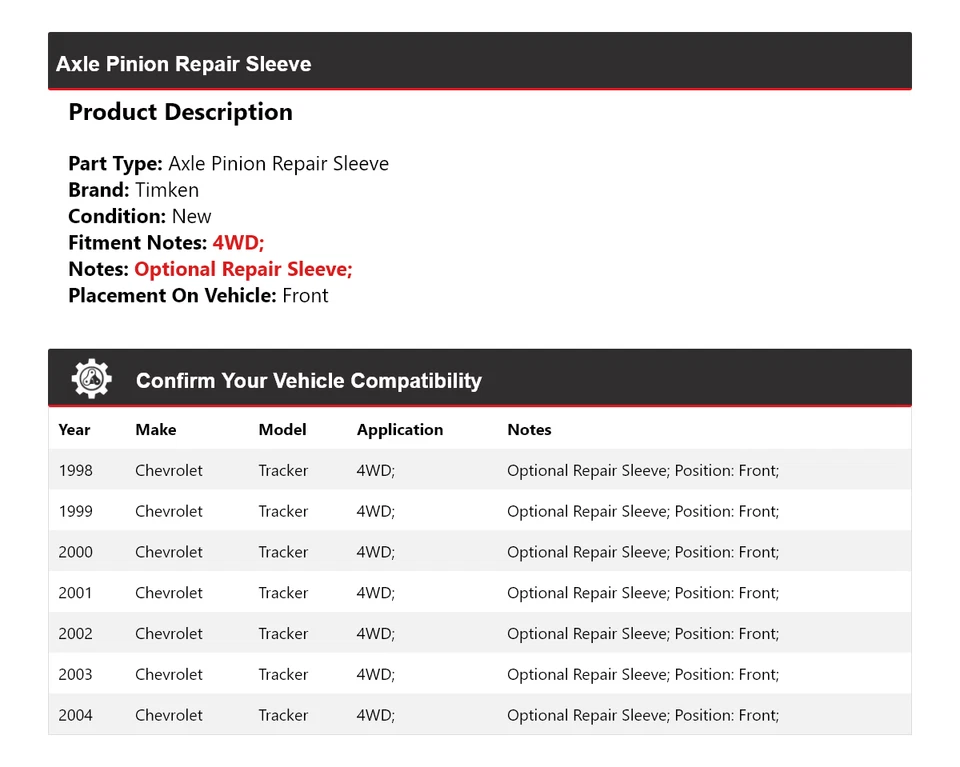
Task: Click the red Optional Repair Sleeve note
Action: (243, 269)
